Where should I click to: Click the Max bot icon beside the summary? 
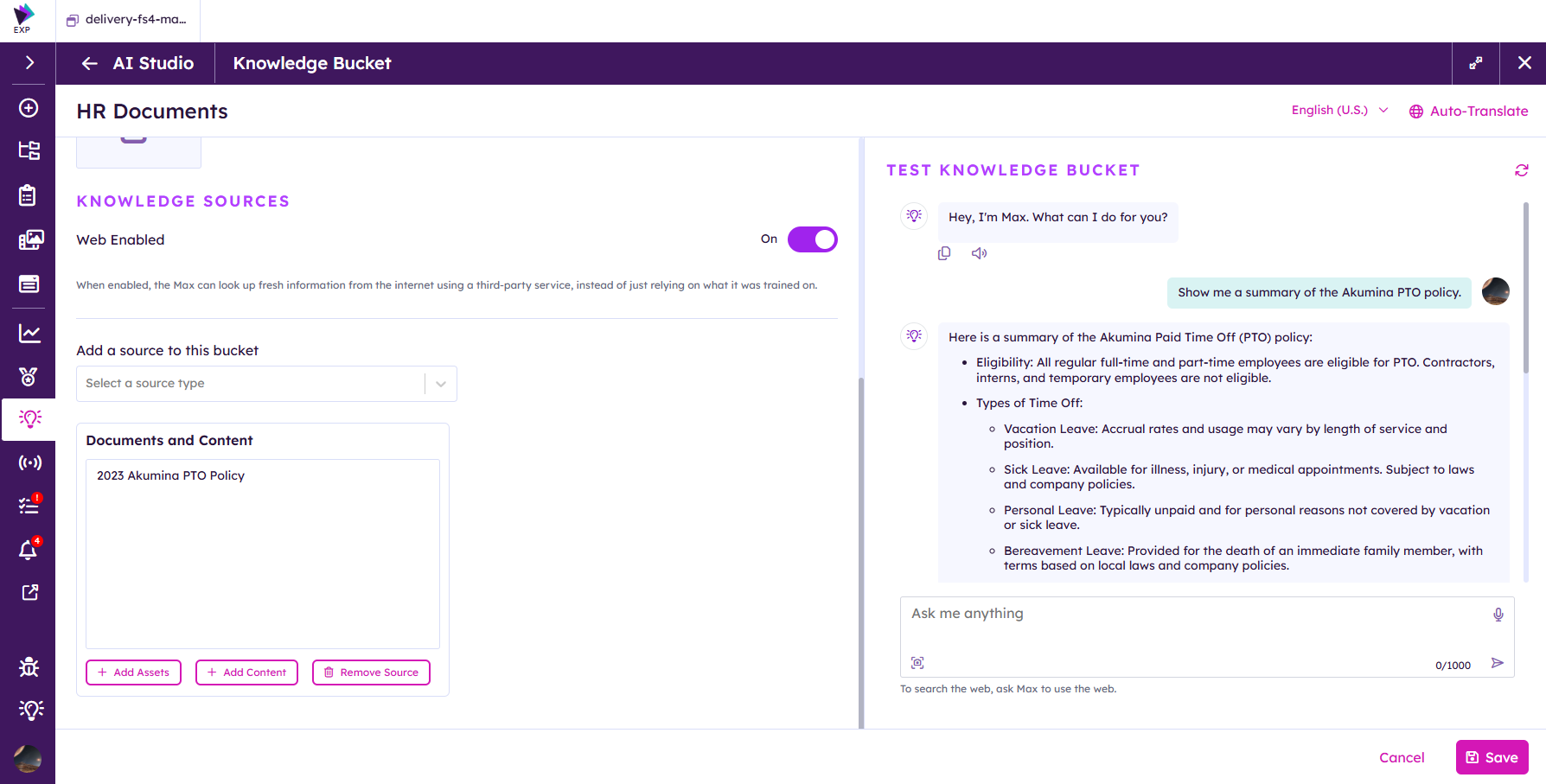click(x=914, y=335)
